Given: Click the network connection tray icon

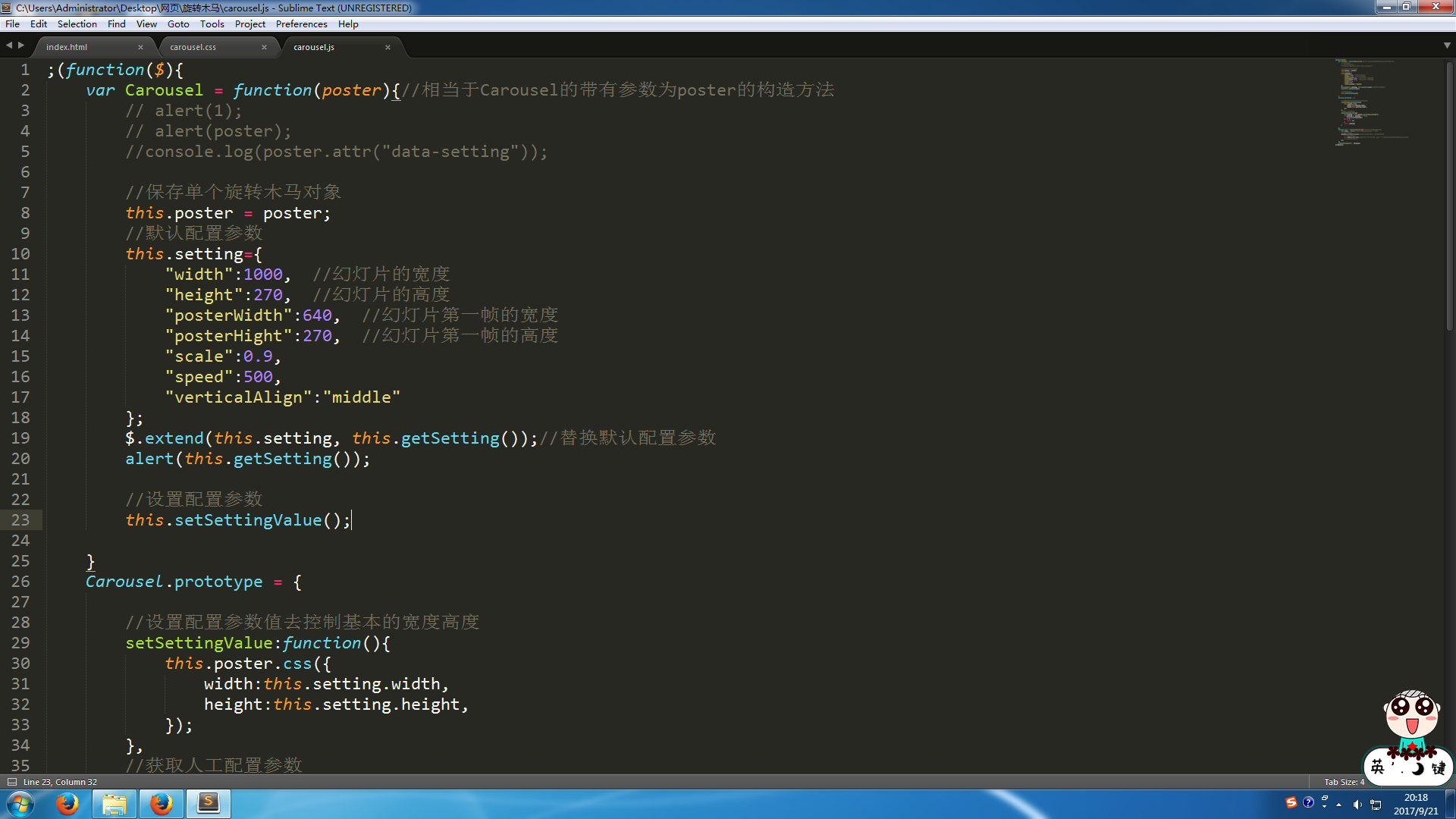Looking at the screenshot, I should click(1376, 805).
